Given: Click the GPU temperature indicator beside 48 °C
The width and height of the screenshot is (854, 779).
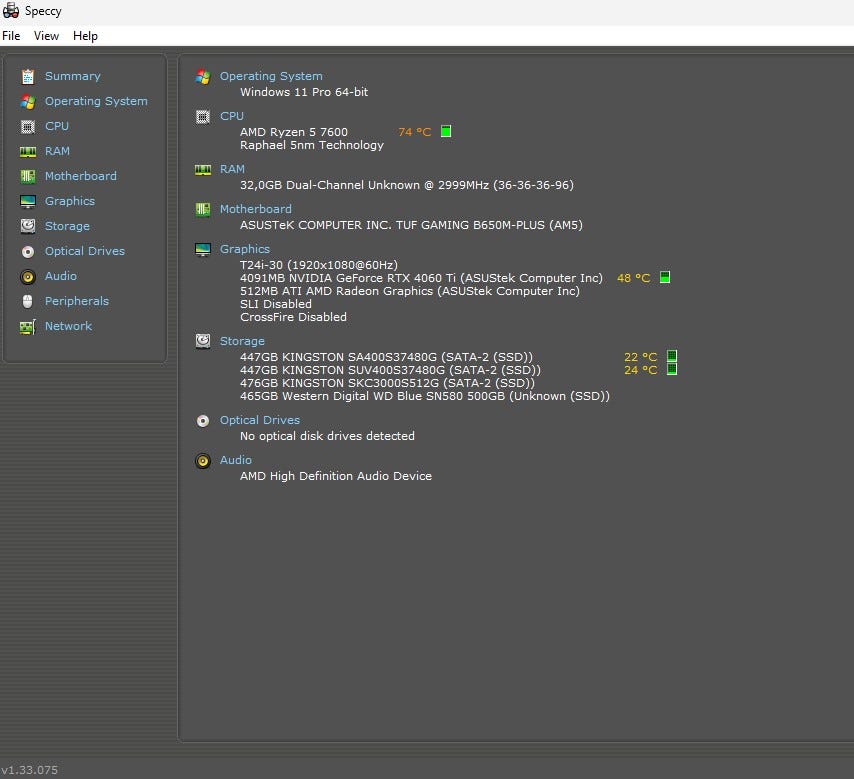Looking at the screenshot, I should [x=665, y=277].
